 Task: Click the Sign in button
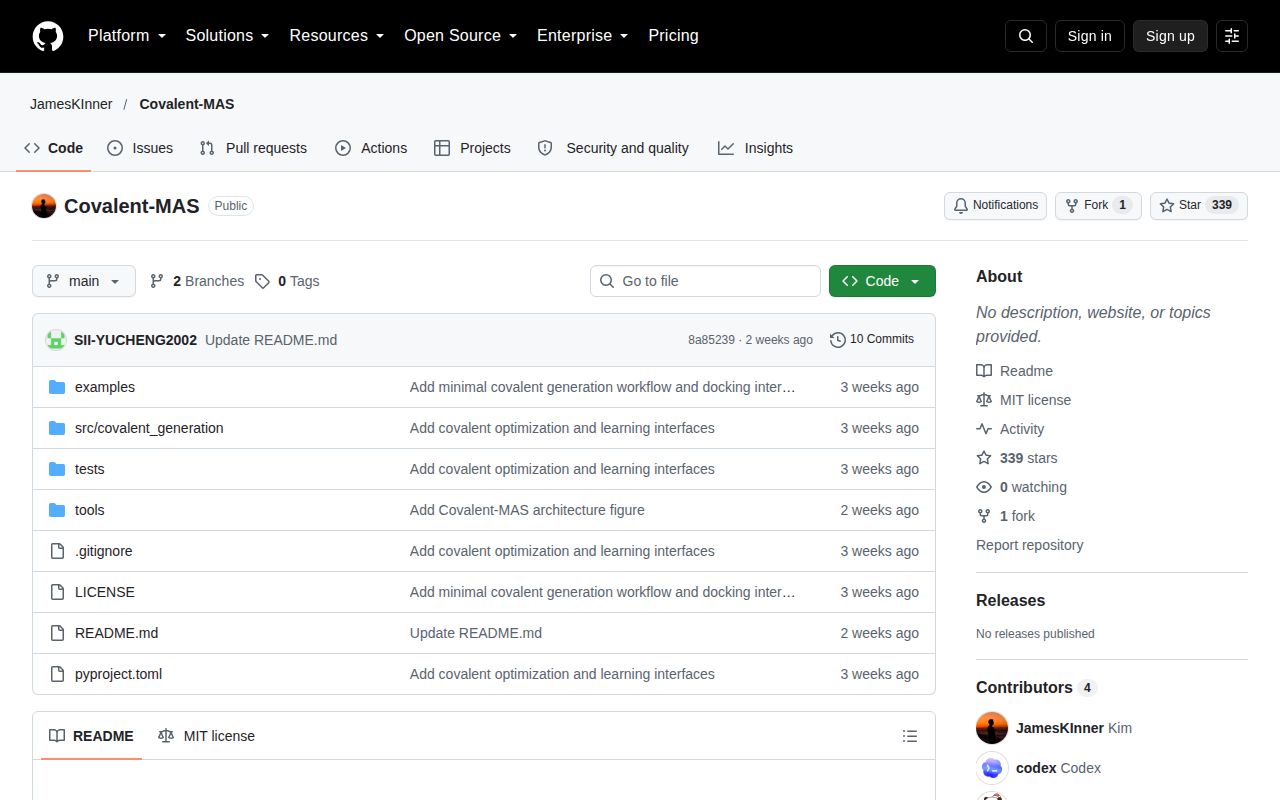click(1089, 36)
